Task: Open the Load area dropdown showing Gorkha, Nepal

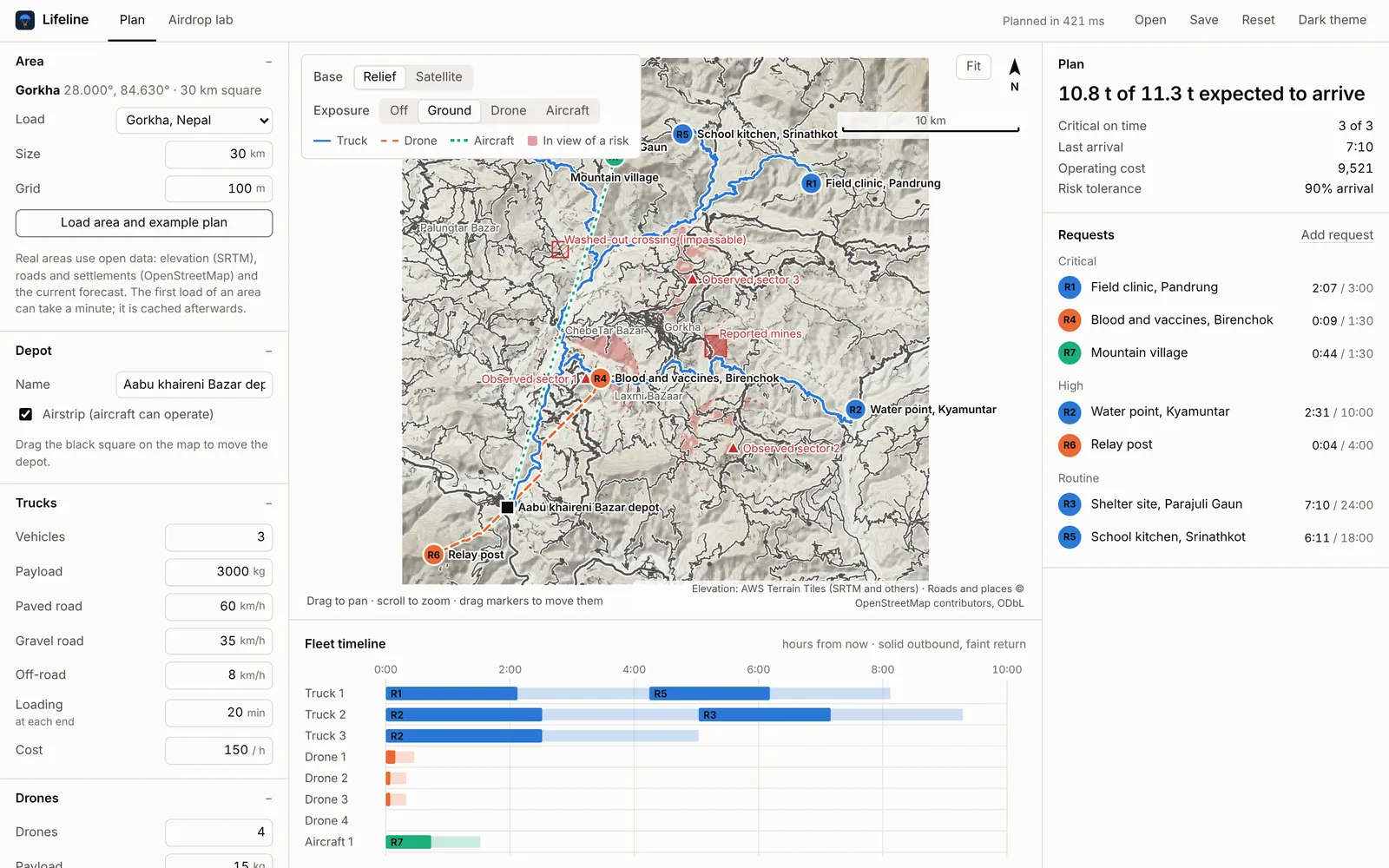Action: click(194, 121)
